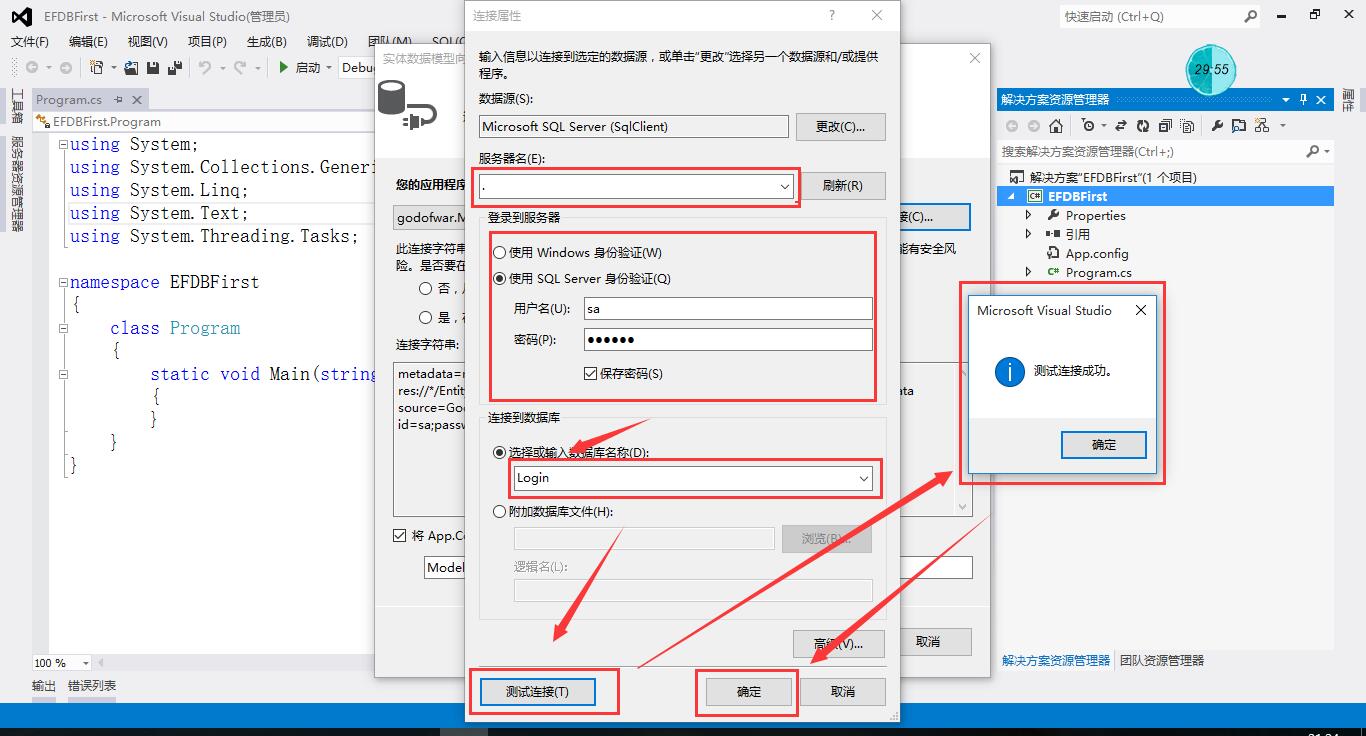Click Solution Explorer refresh icon
Image resolution: width=1366 pixels, height=736 pixels.
point(1143,126)
